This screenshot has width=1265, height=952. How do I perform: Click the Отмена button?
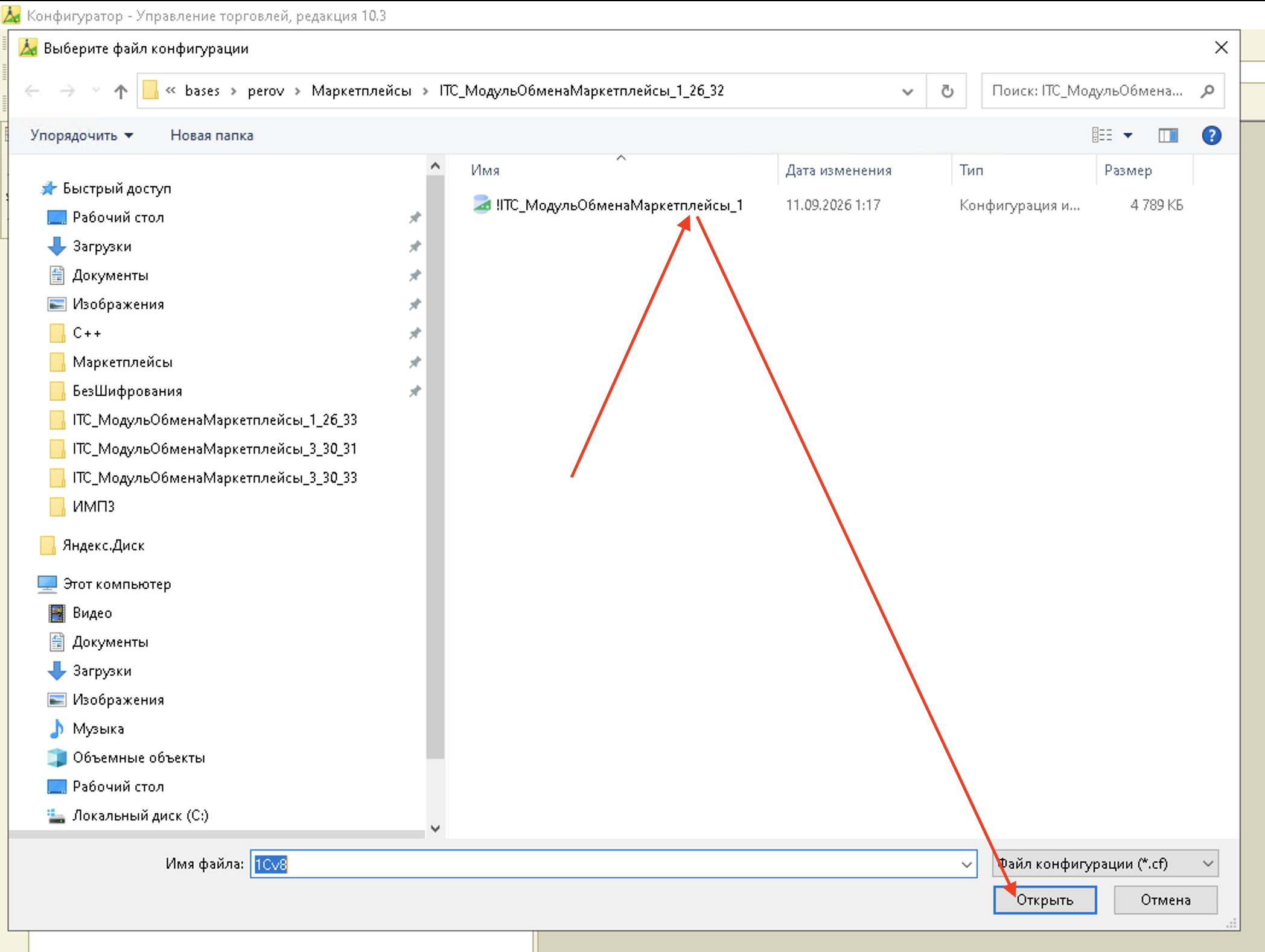[1165, 900]
